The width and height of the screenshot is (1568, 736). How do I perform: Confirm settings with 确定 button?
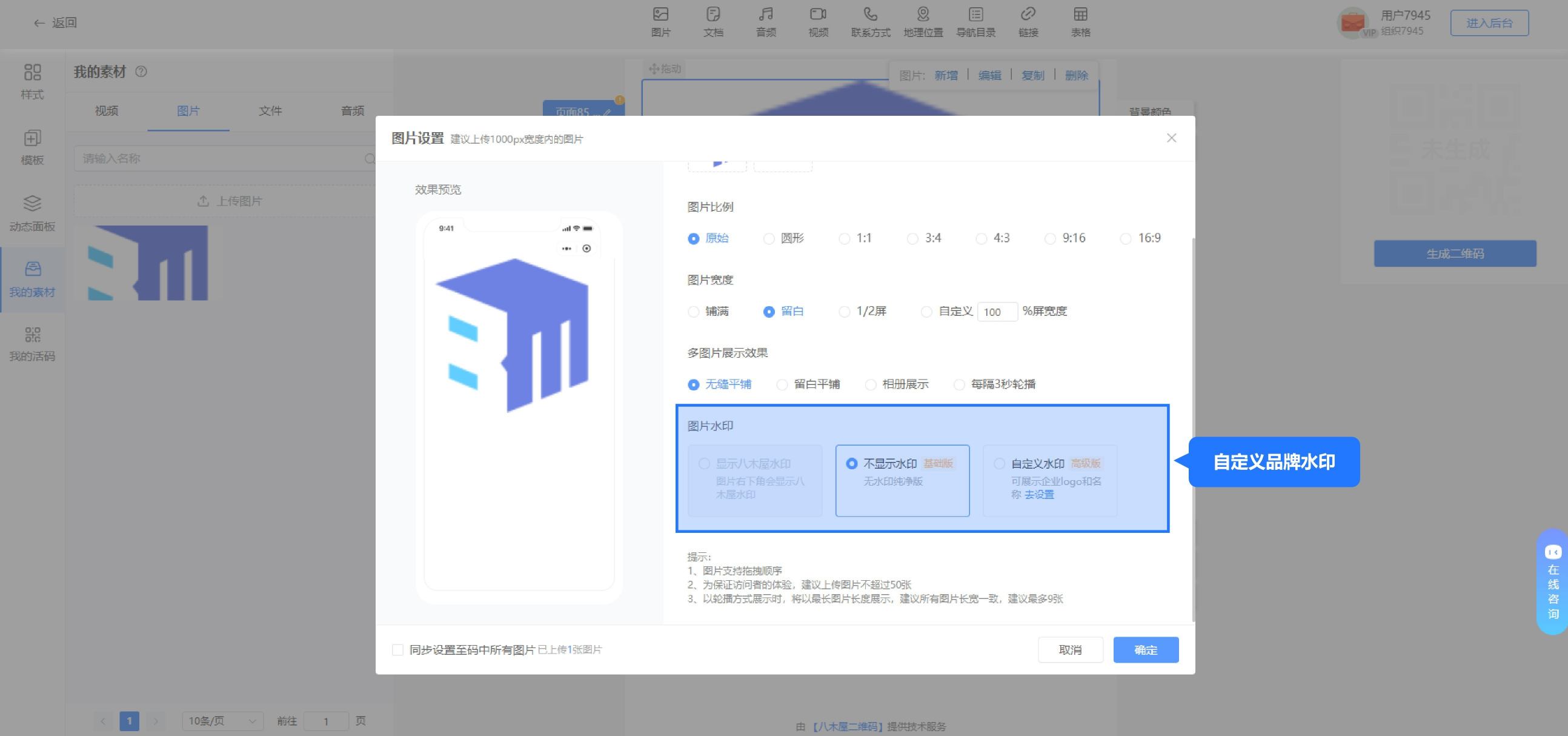[x=1146, y=650]
